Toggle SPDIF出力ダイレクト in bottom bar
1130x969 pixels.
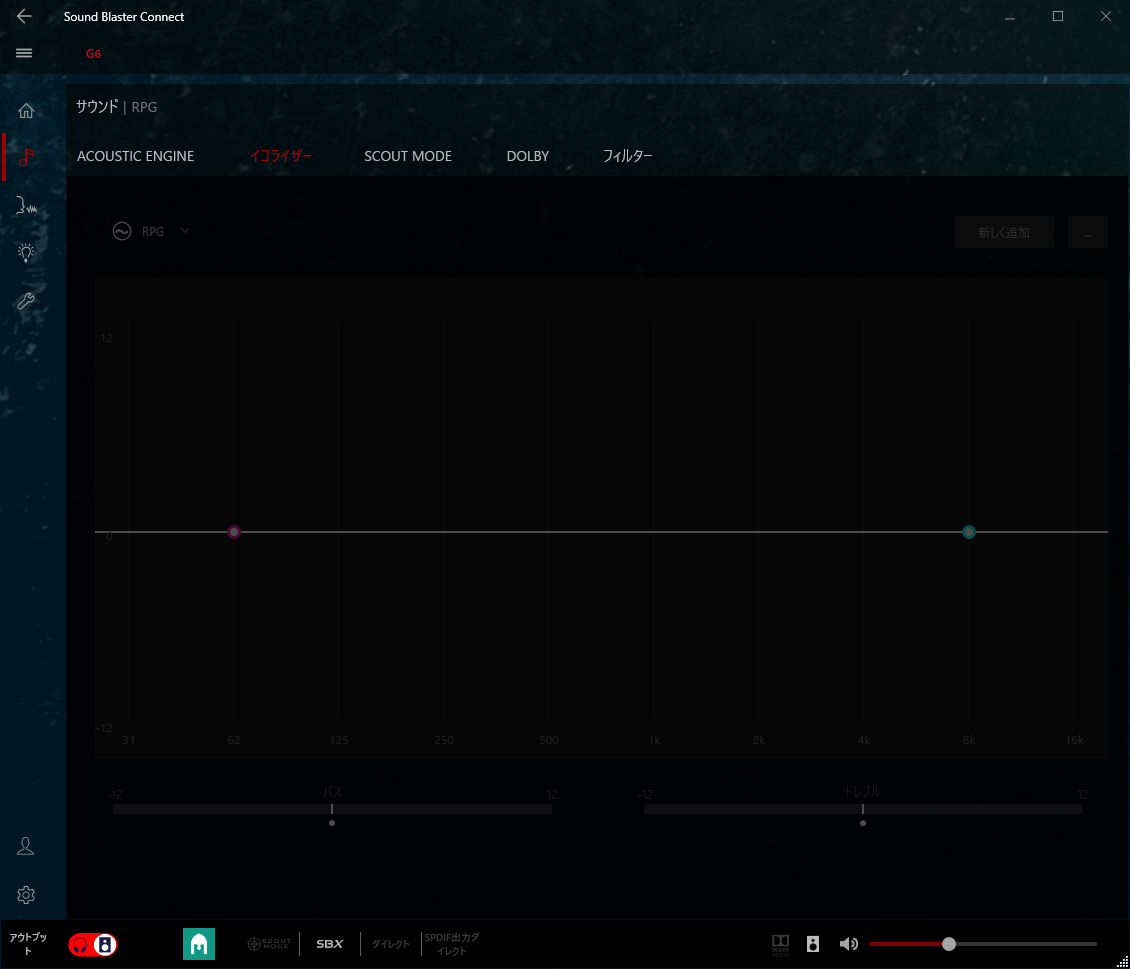[452, 944]
